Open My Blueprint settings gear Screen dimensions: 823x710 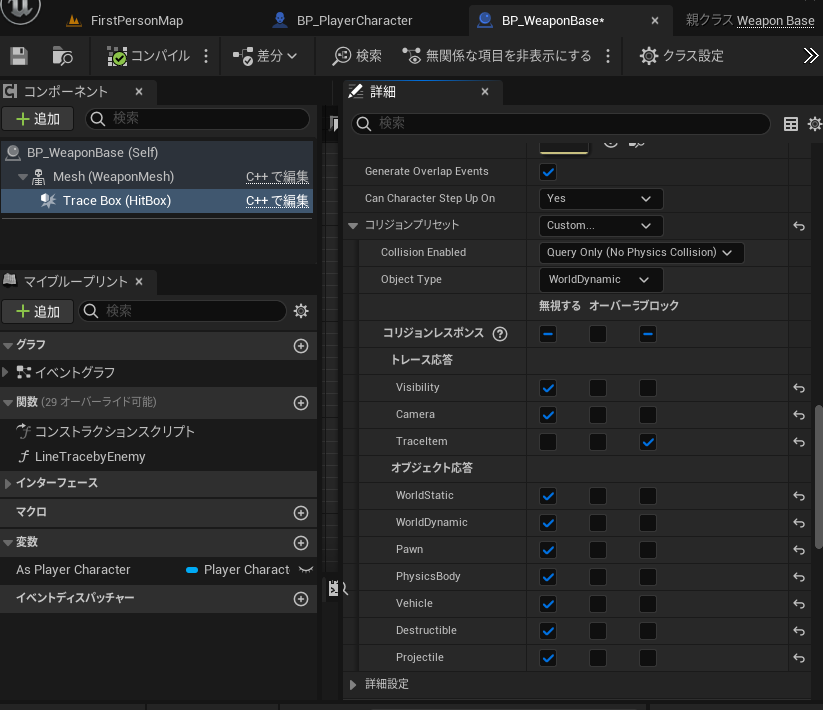point(301,311)
